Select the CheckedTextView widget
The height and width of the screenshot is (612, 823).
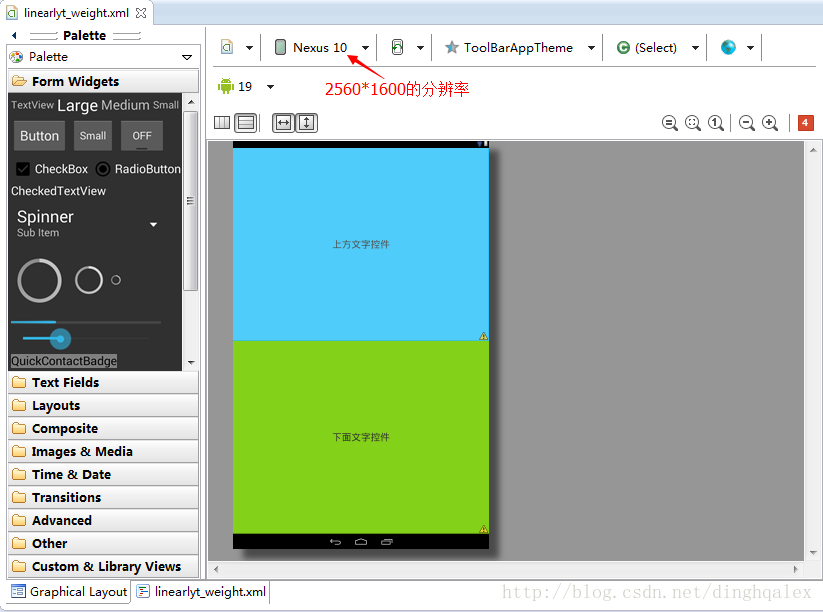[x=58, y=191]
